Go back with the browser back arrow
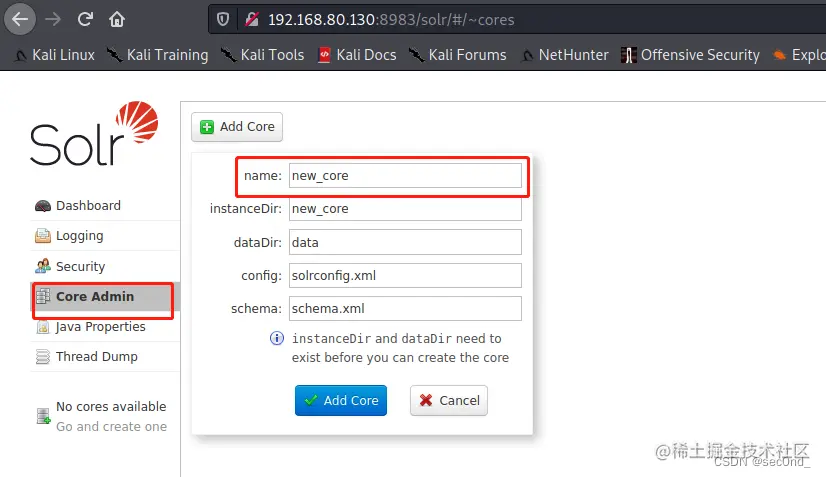 coord(20,20)
